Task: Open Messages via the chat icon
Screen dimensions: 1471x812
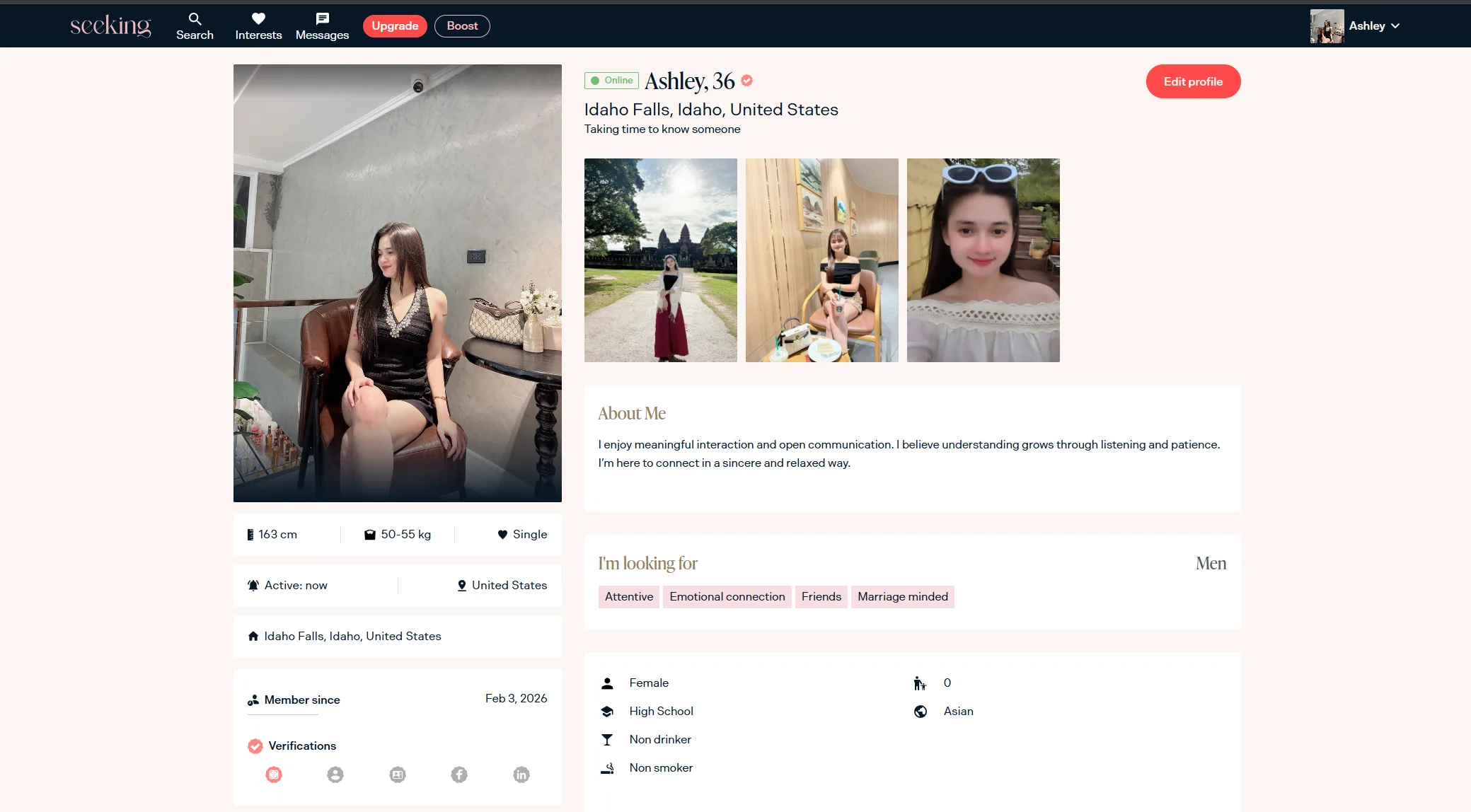Action: [x=322, y=19]
